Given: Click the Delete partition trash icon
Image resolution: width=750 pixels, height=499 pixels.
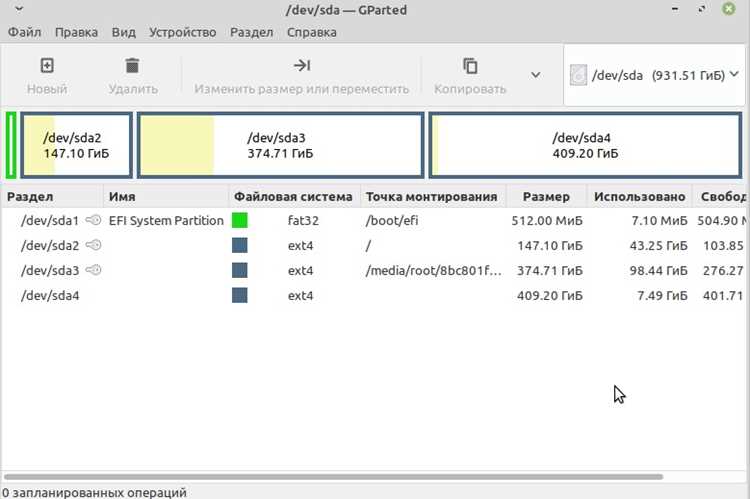Looking at the screenshot, I should [132, 66].
